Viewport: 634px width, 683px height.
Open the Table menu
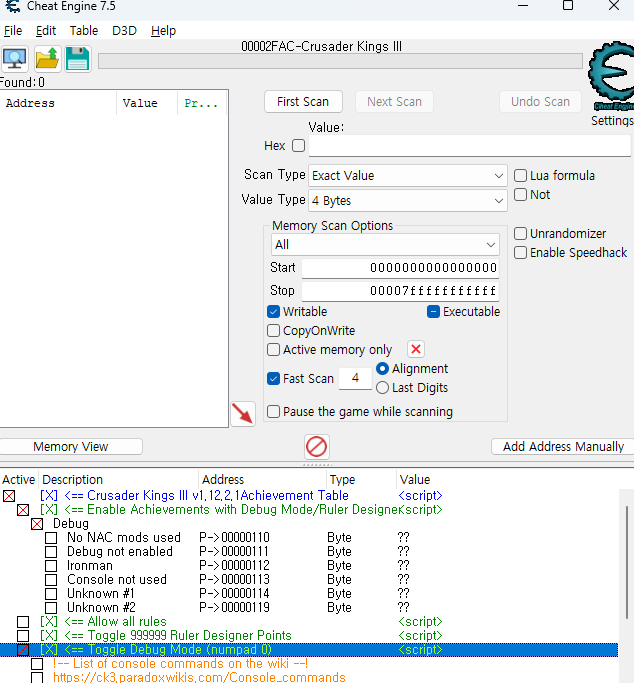[x=83, y=31]
